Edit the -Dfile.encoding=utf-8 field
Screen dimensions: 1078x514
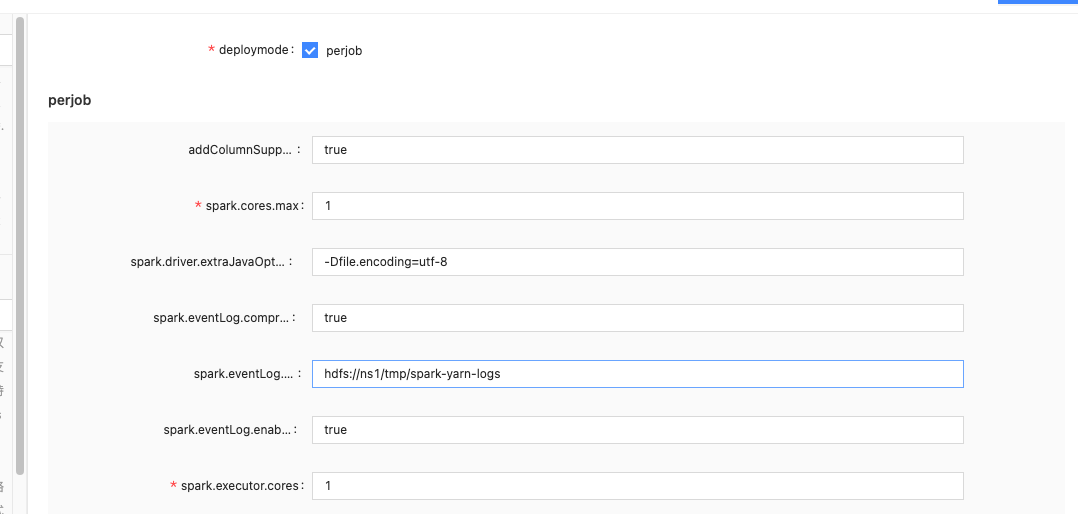[x=637, y=262]
